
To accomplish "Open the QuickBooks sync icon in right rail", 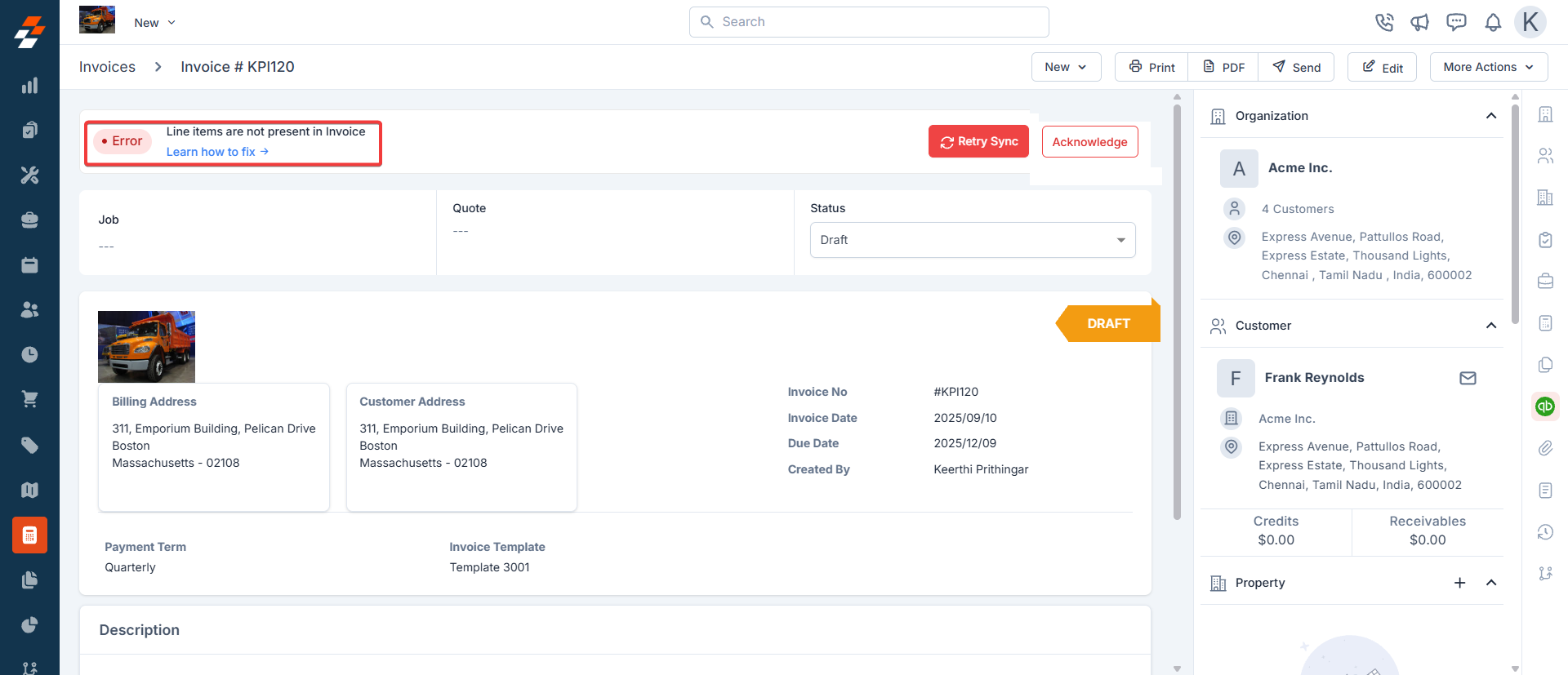I will pos(1544,406).
